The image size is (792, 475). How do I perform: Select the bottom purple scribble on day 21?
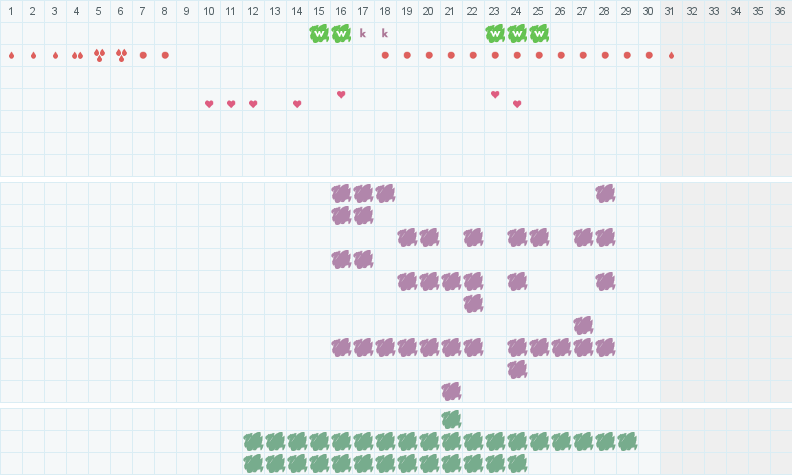click(x=451, y=391)
